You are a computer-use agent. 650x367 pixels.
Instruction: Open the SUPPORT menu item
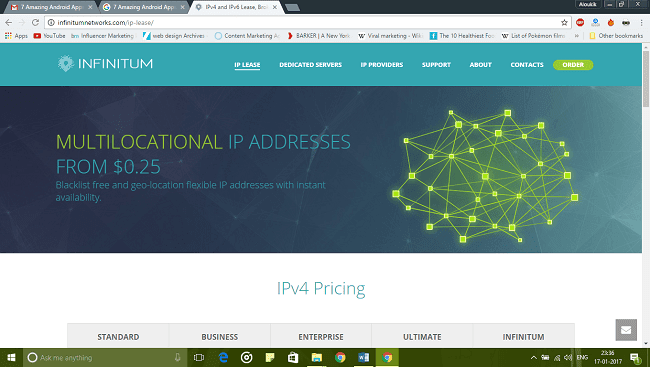click(x=436, y=65)
